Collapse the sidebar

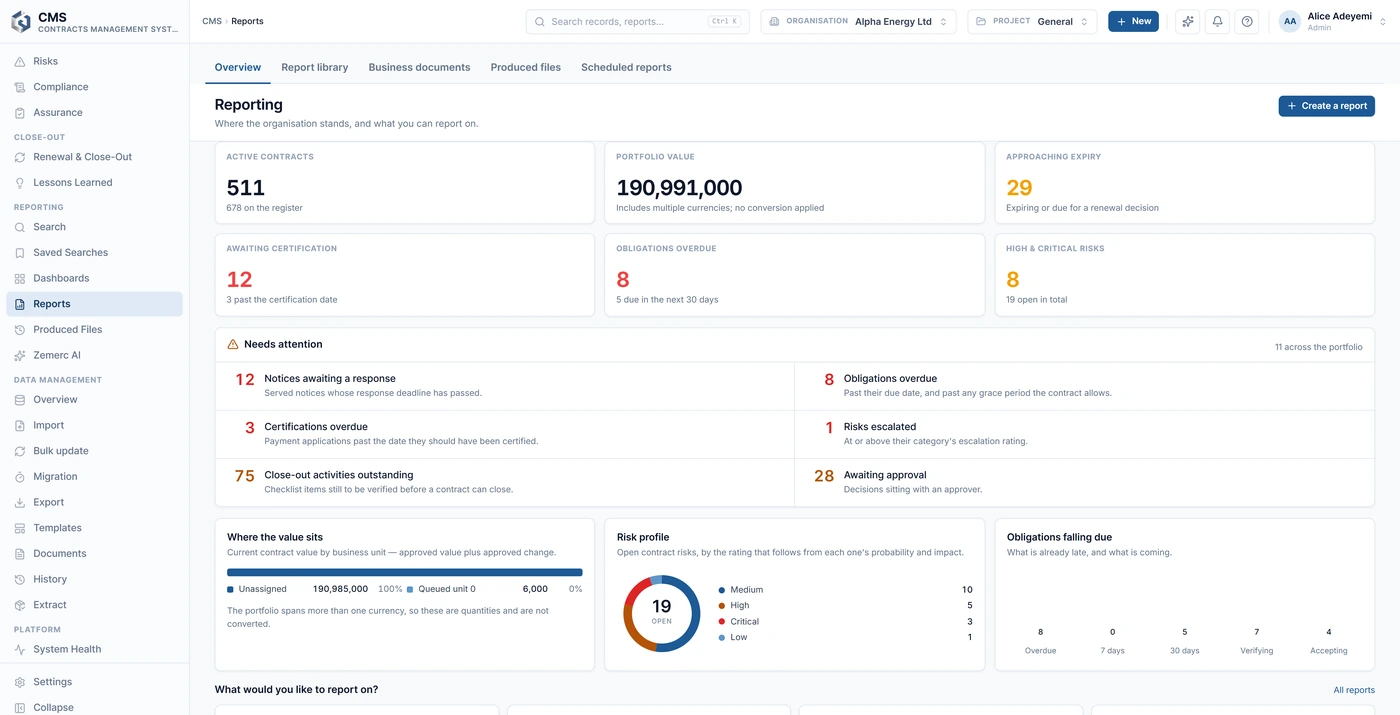pyautogui.click(x=94, y=707)
